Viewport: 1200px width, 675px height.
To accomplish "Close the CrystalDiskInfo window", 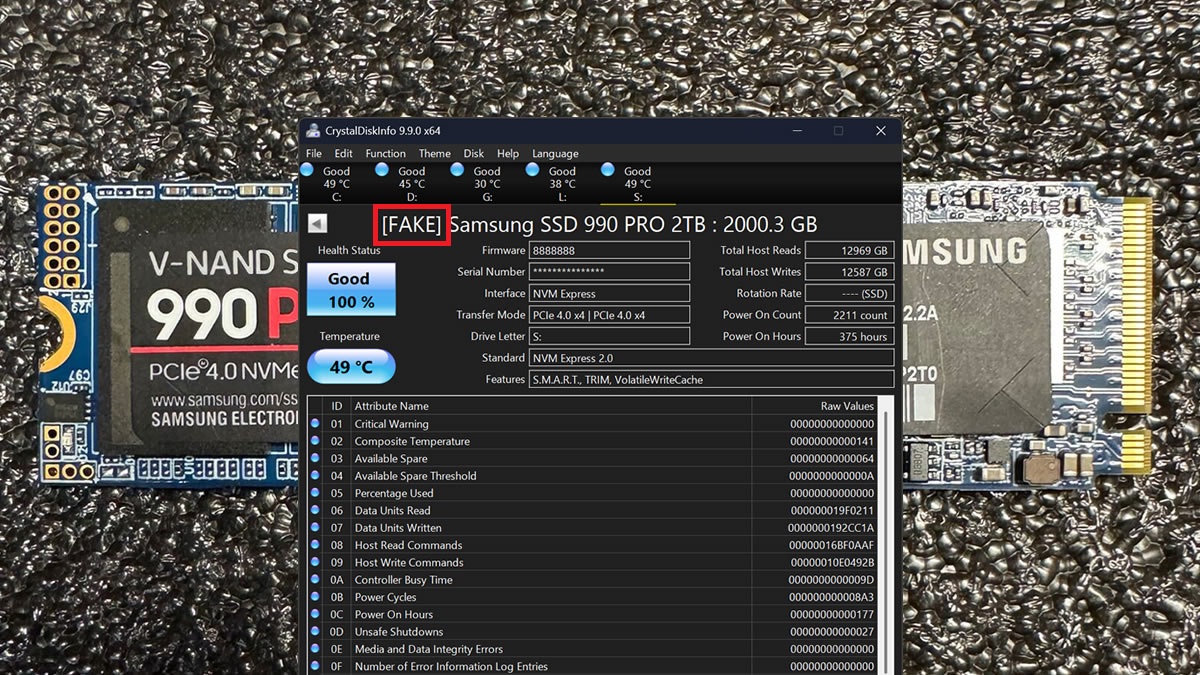I will tap(880, 131).
